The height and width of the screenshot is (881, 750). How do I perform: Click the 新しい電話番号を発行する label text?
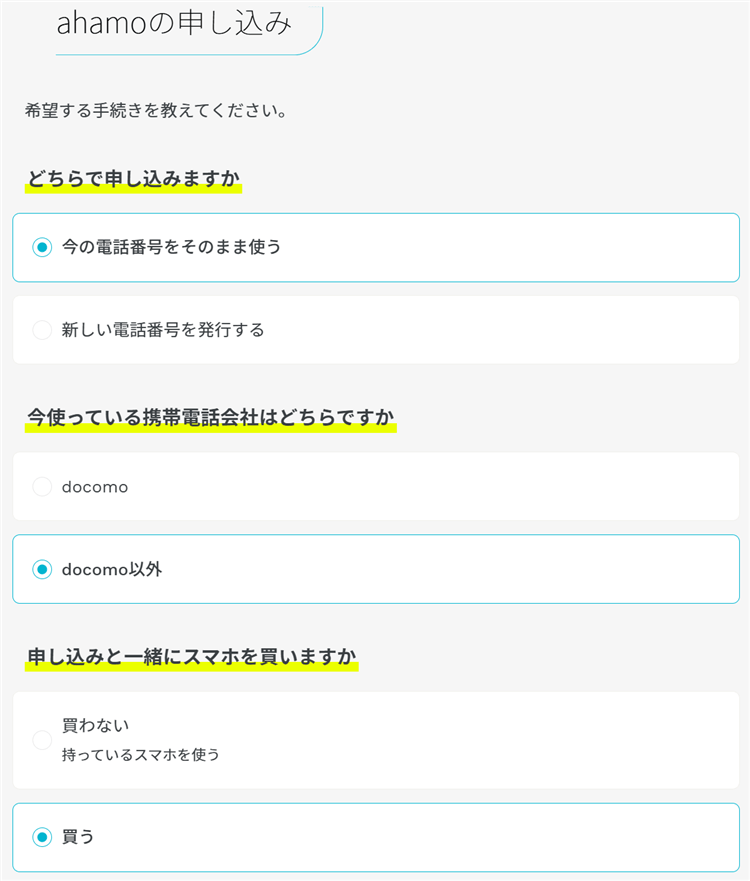163,330
